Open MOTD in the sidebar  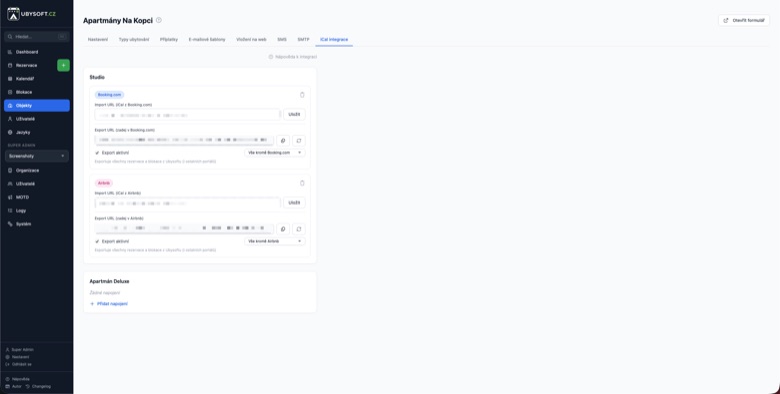pyautogui.click(x=36, y=197)
